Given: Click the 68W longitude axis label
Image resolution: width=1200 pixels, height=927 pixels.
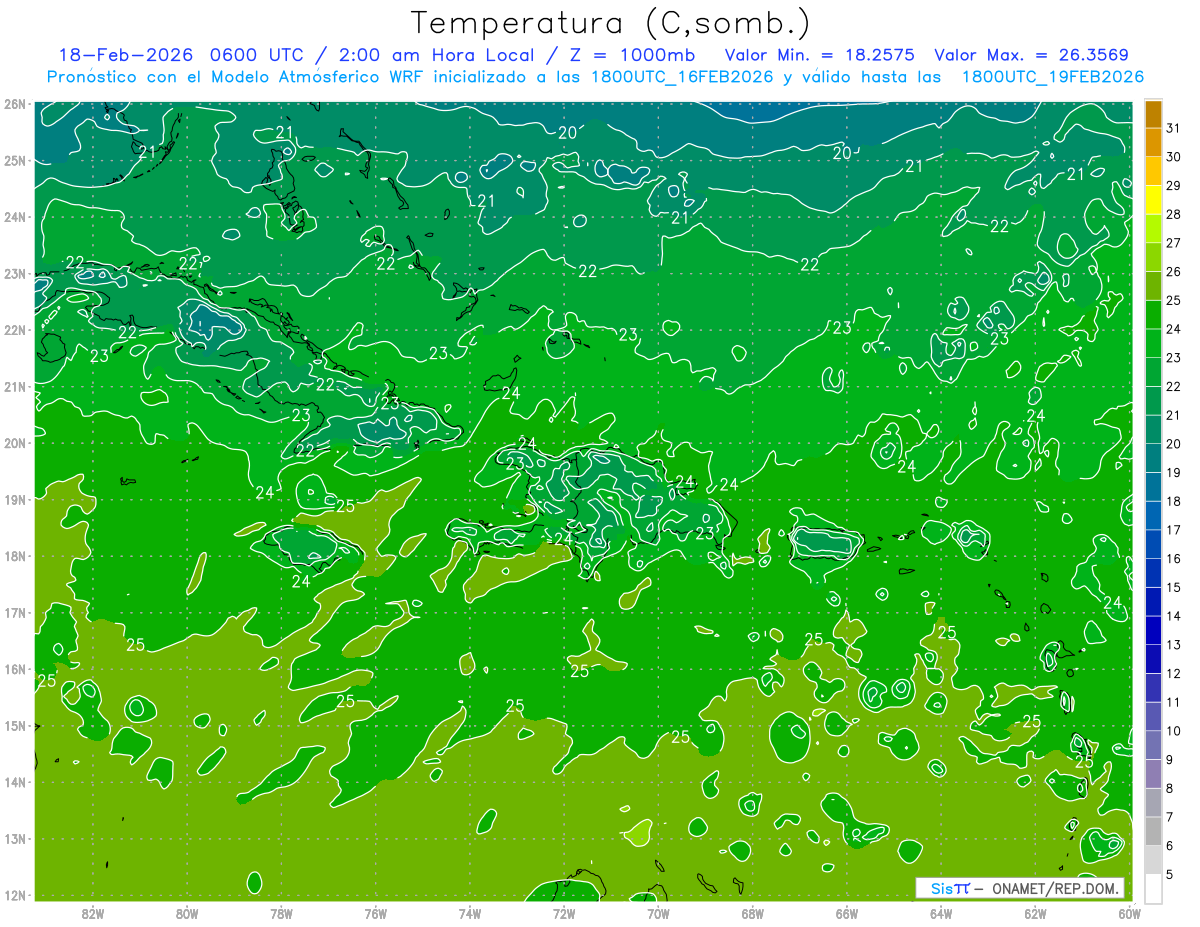Looking at the screenshot, I should [x=753, y=913].
